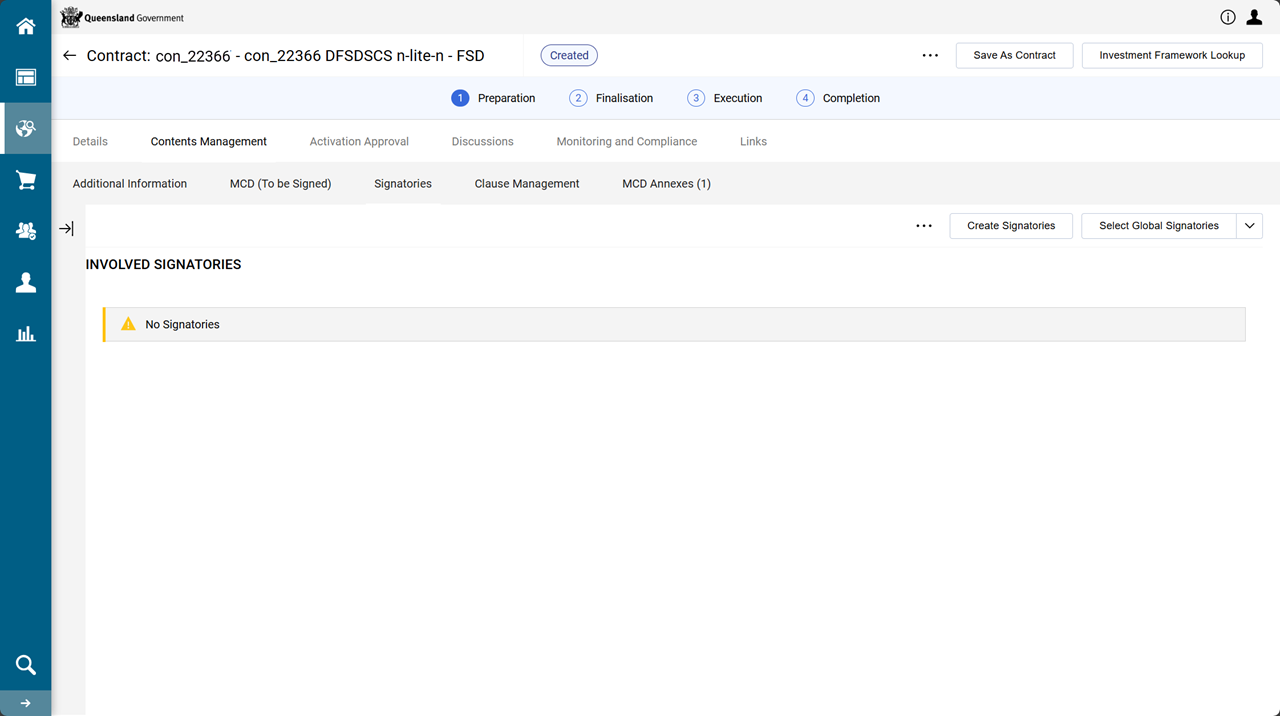Open the ellipsis menu beside Create Signatories

click(x=924, y=226)
